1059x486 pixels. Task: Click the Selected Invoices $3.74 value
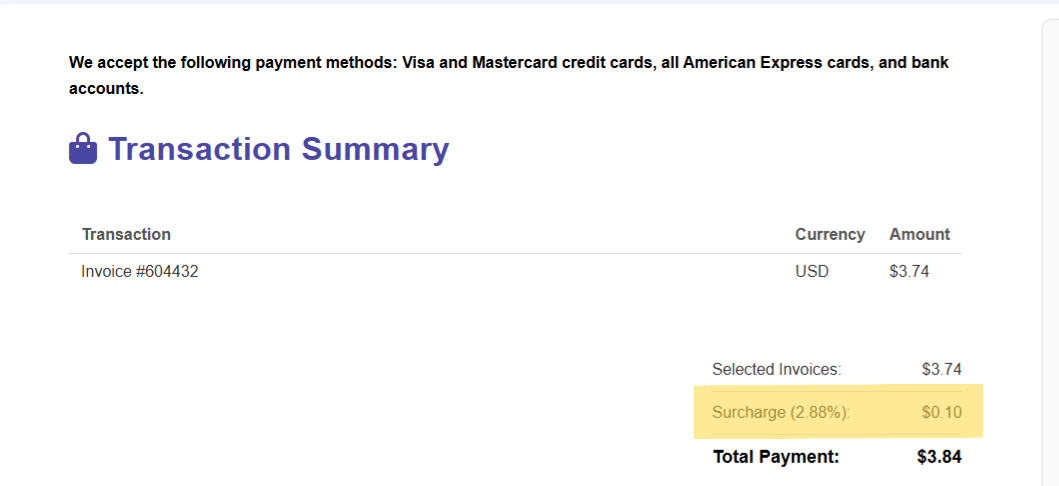(x=941, y=369)
